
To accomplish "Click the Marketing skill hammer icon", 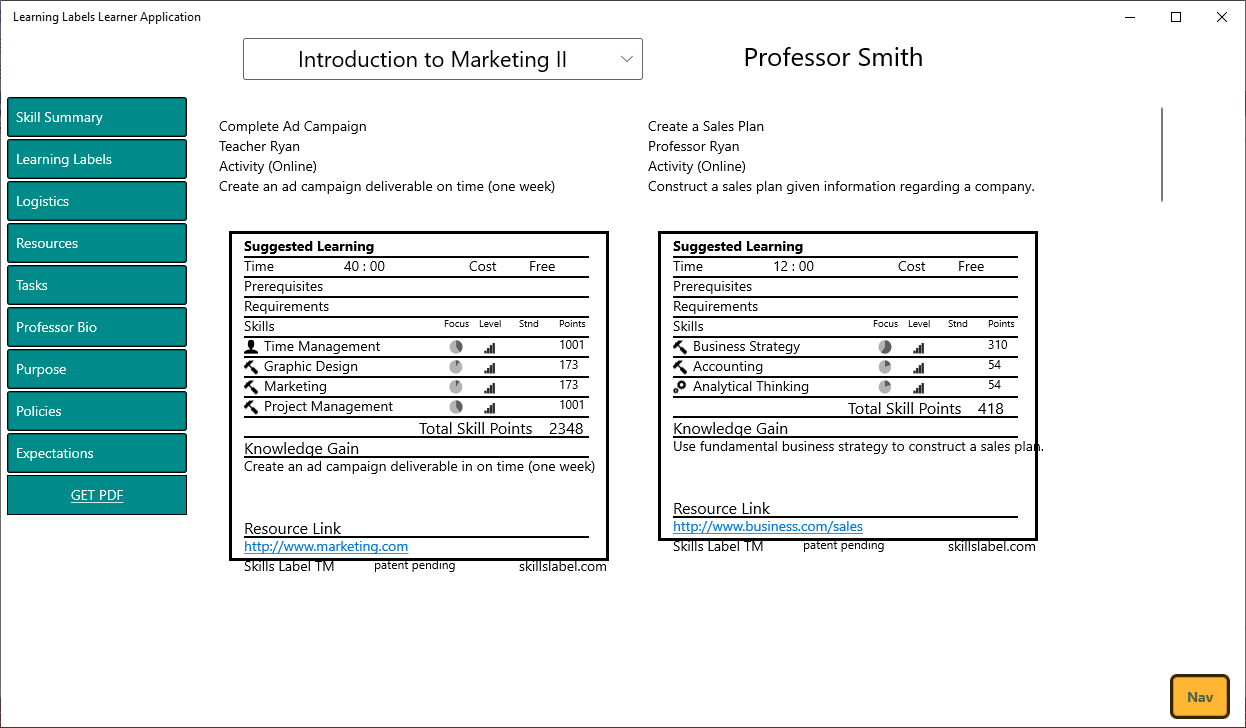I will point(251,387).
